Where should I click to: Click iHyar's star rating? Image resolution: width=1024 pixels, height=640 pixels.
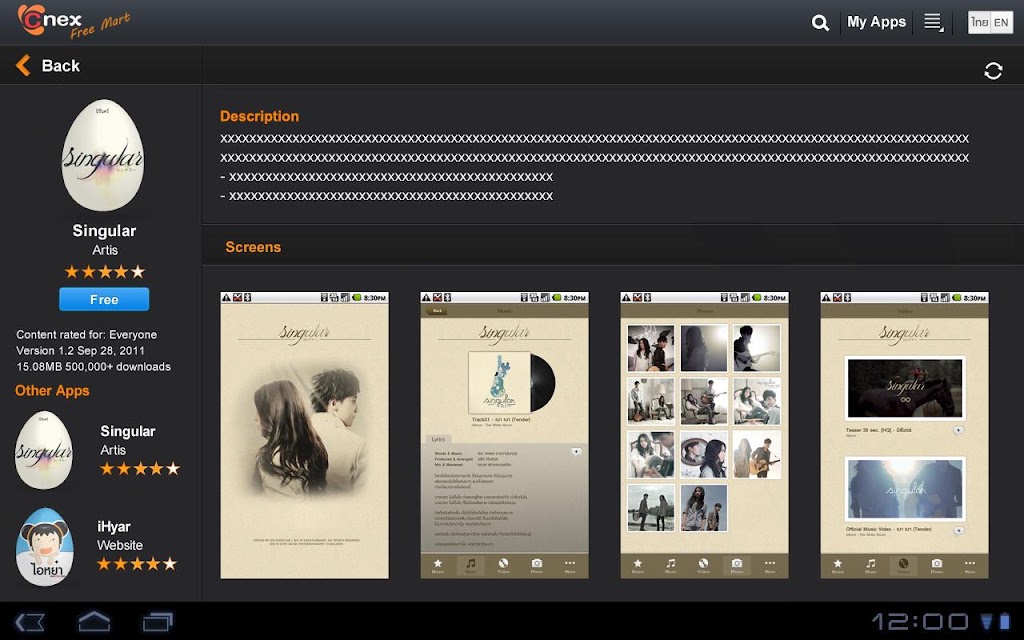[x=137, y=564]
